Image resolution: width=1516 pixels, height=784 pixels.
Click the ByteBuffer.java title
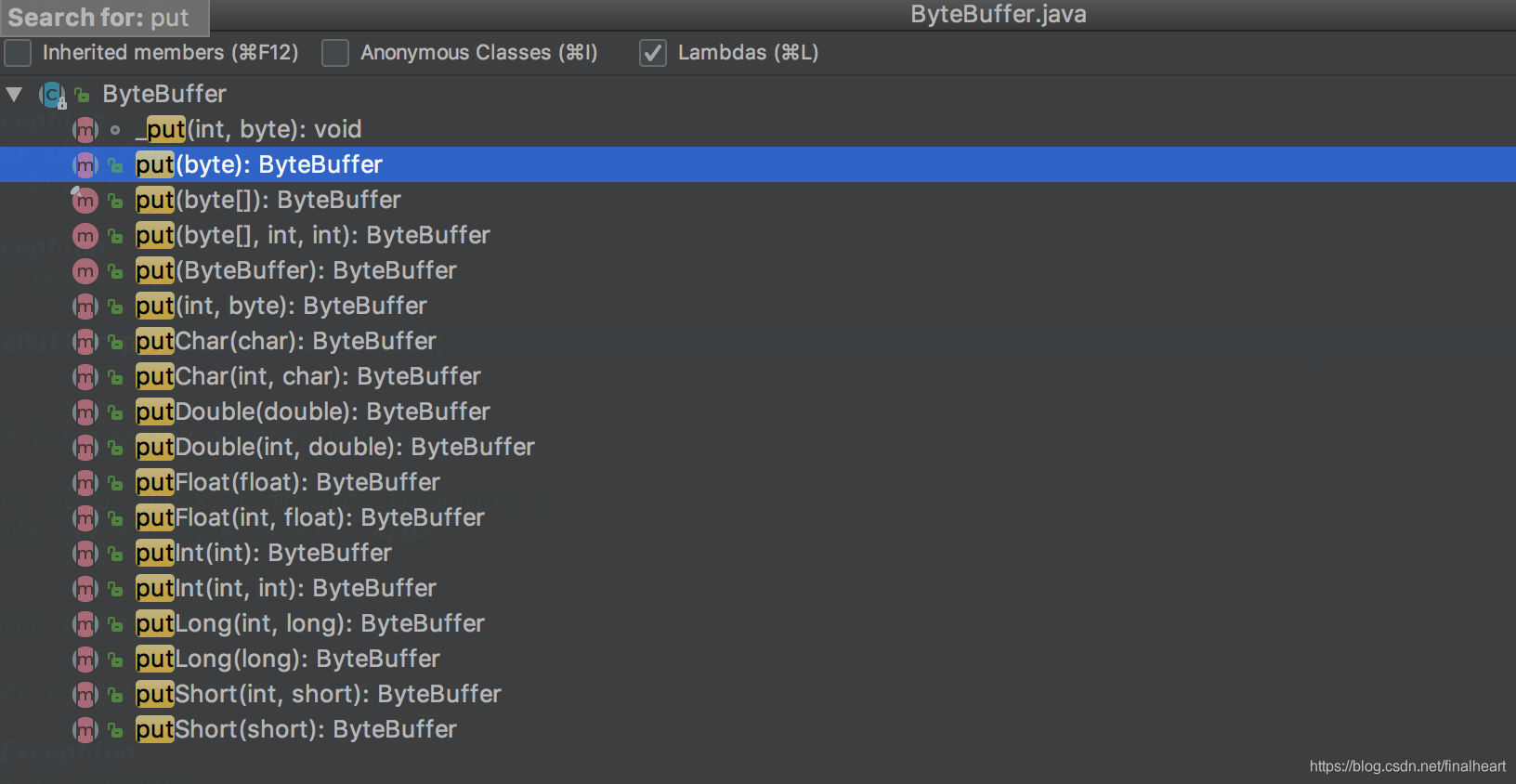click(999, 14)
